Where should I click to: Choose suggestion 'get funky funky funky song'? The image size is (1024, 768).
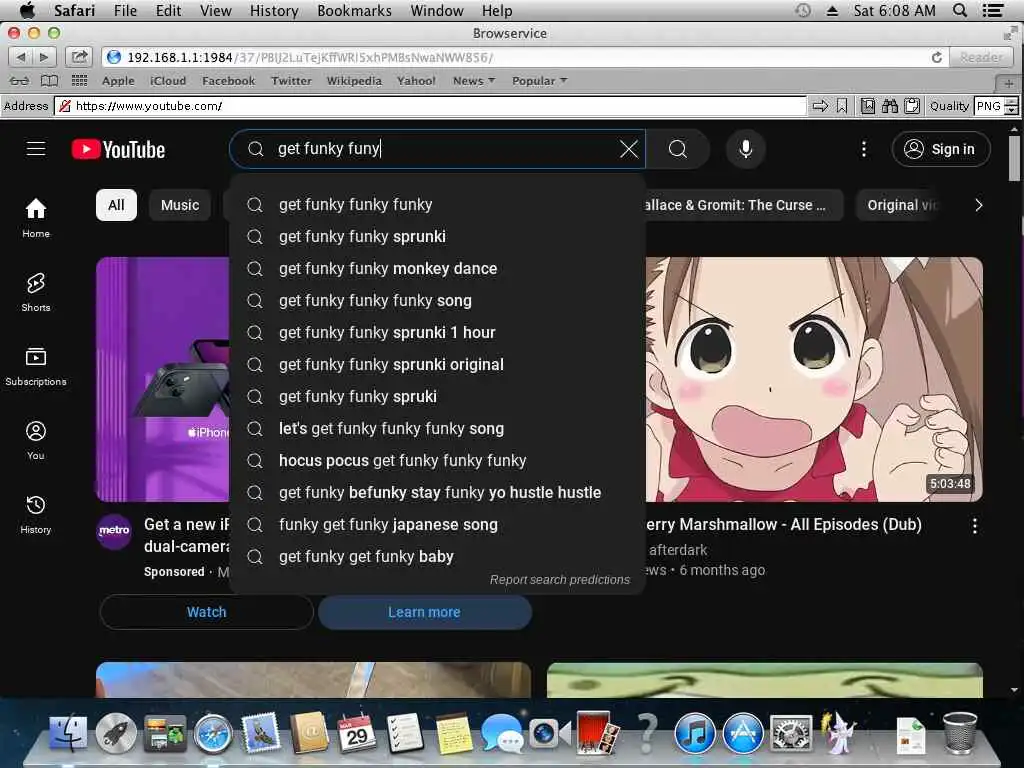pos(437,300)
